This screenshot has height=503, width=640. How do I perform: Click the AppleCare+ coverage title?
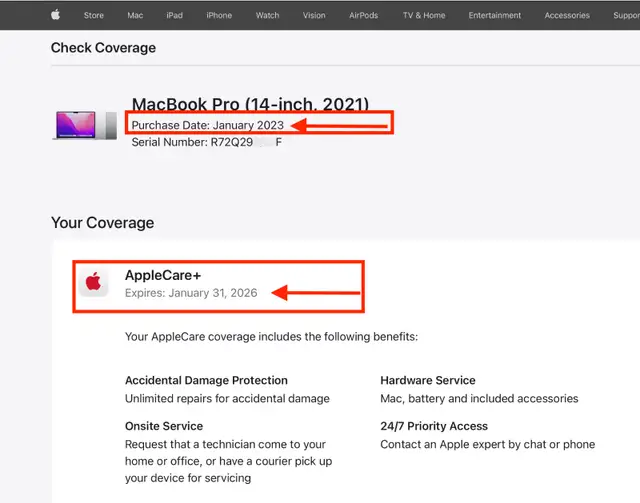click(156, 275)
